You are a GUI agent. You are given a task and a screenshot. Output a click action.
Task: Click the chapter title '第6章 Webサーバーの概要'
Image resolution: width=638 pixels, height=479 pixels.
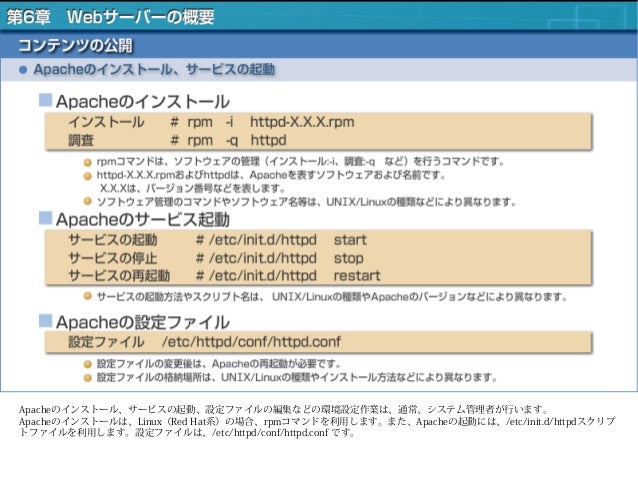(110, 17)
